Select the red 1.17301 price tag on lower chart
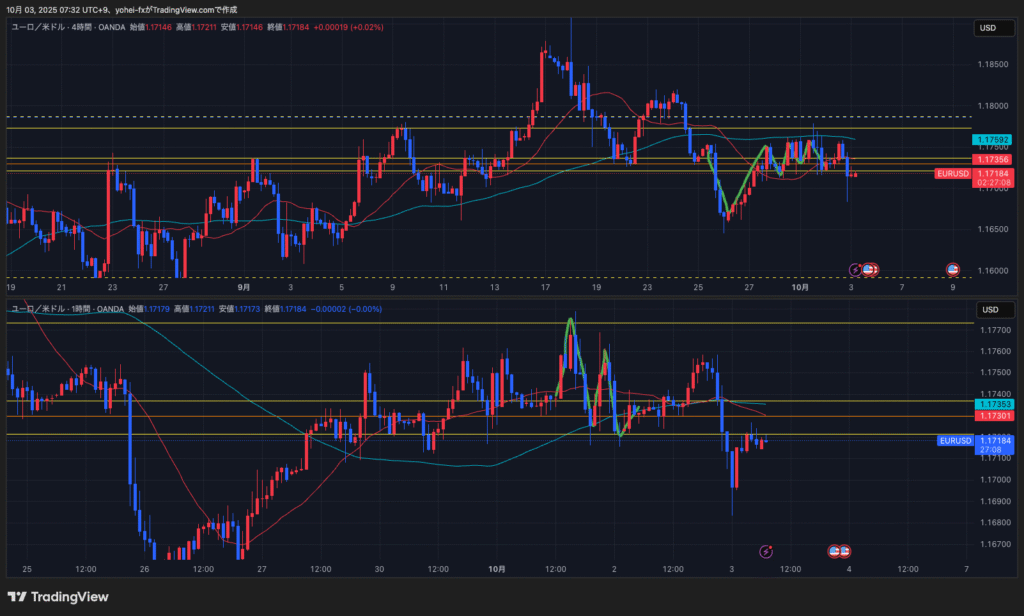The image size is (1024, 616). (x=993, y=415)
